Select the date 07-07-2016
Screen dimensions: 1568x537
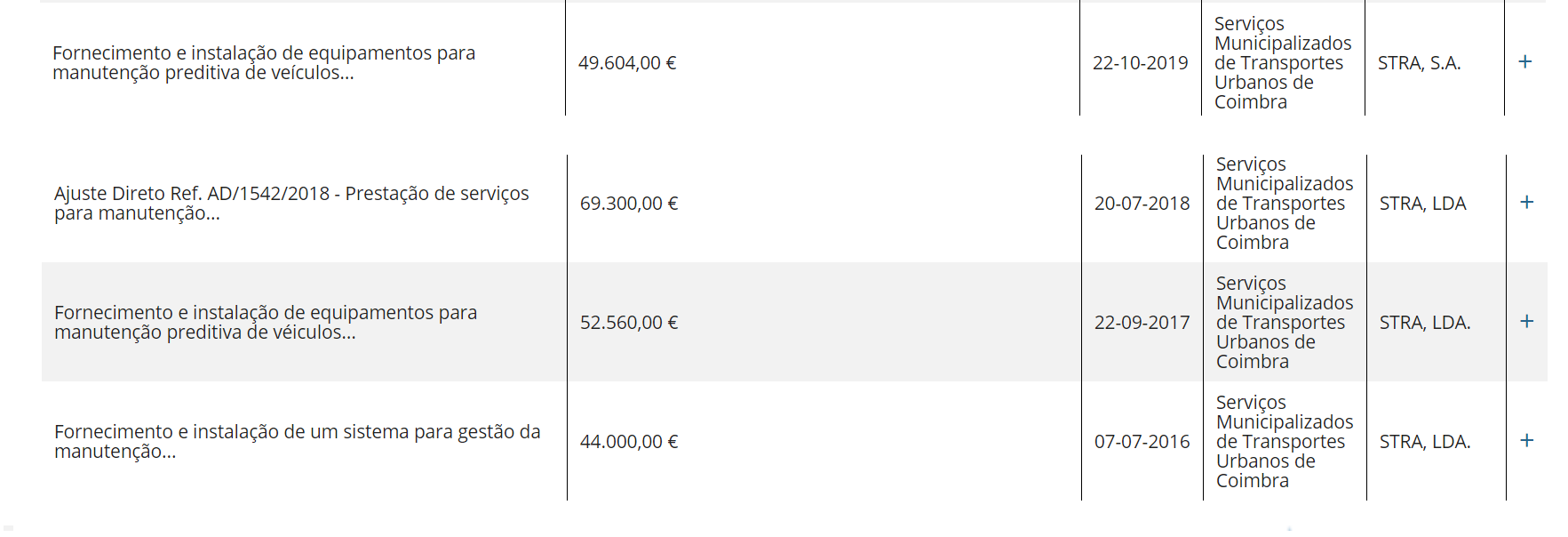click(1142, 442)
